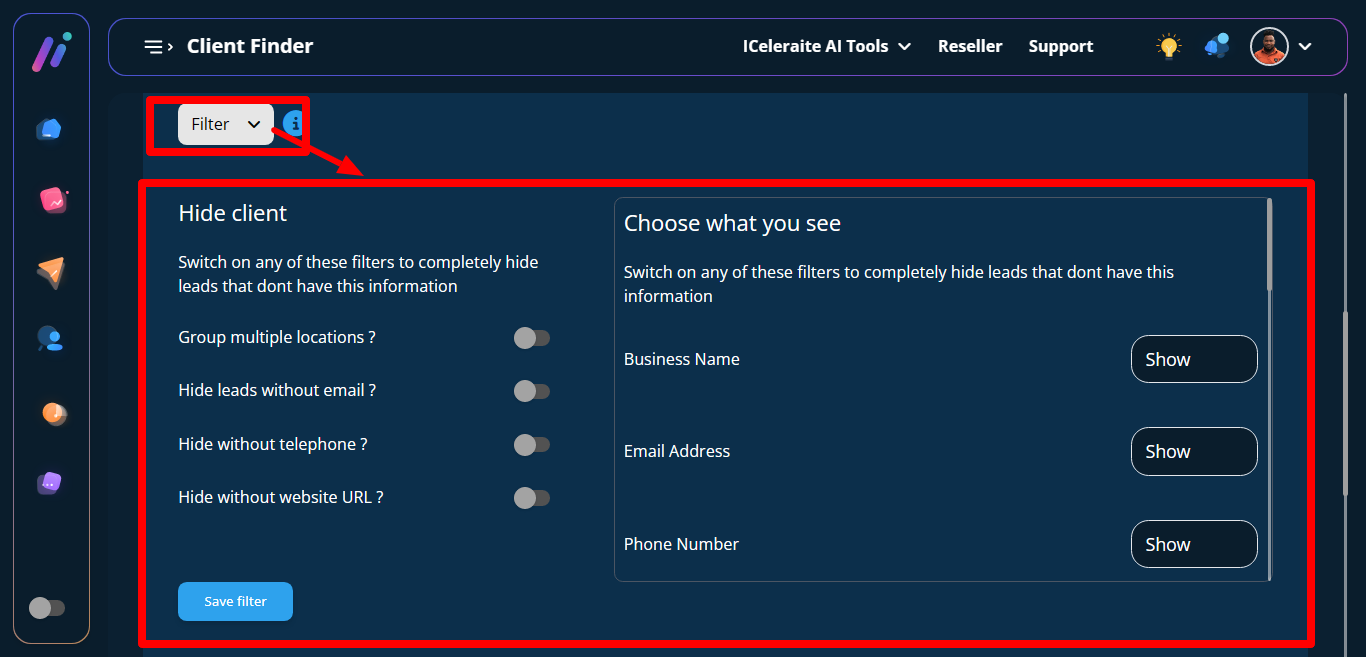Click the blue info icon beside Filter
1366x657 pixels.
tap(293, 124)
